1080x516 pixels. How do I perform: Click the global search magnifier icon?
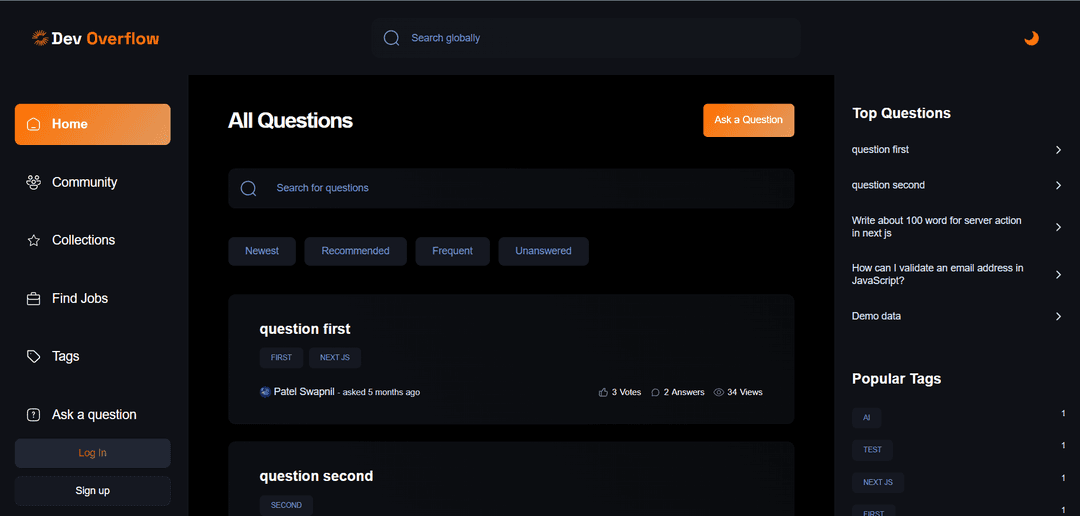(x=392, y=38)
